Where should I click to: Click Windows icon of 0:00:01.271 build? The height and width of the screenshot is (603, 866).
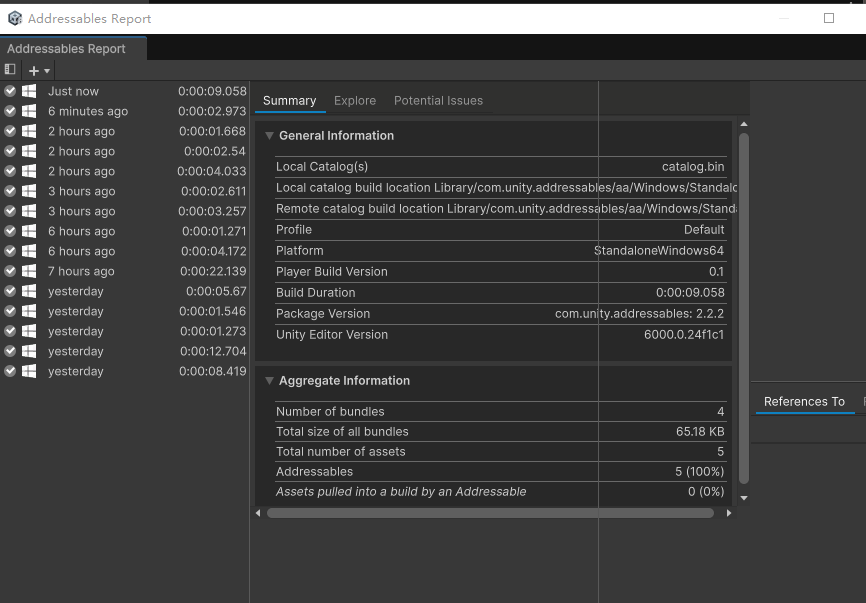click(x=29, y=231)
